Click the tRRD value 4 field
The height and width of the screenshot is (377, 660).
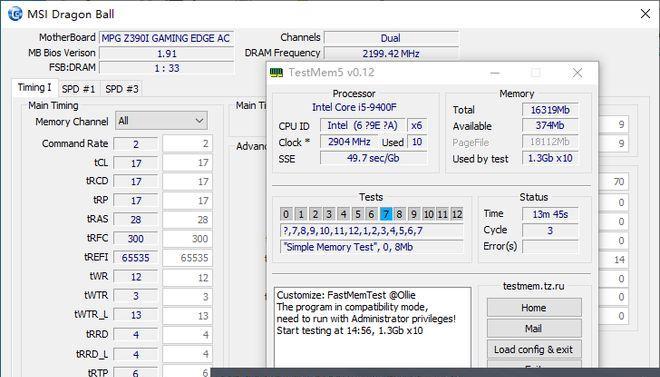click(x=136, y=335)
